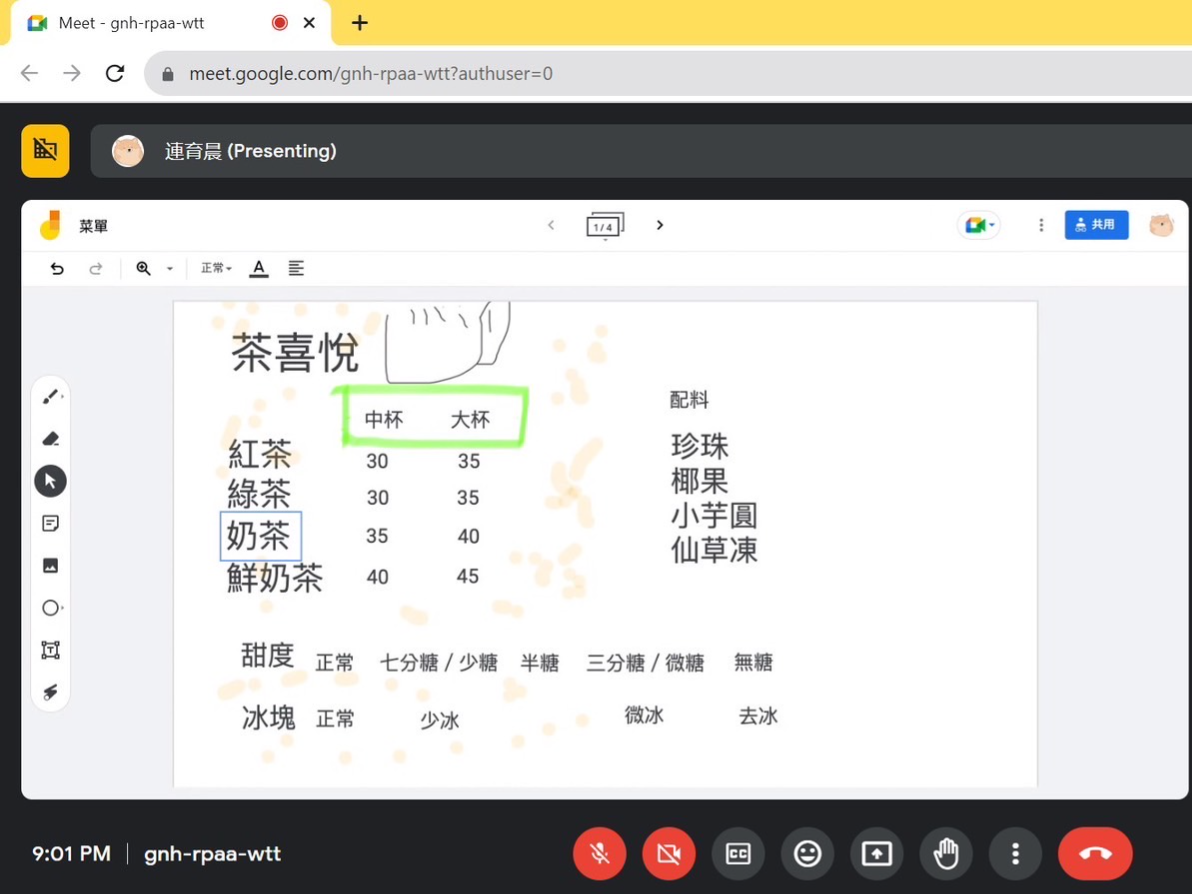Screen dimensions: 1192x894
Task: Select the Text box tool
Action: (51, 650)
